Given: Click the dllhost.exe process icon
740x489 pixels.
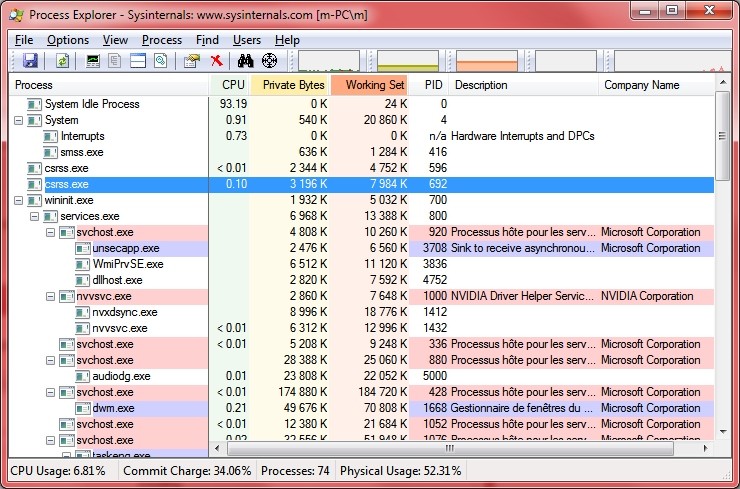Looking at the screenshot, I should pos(83,280).
